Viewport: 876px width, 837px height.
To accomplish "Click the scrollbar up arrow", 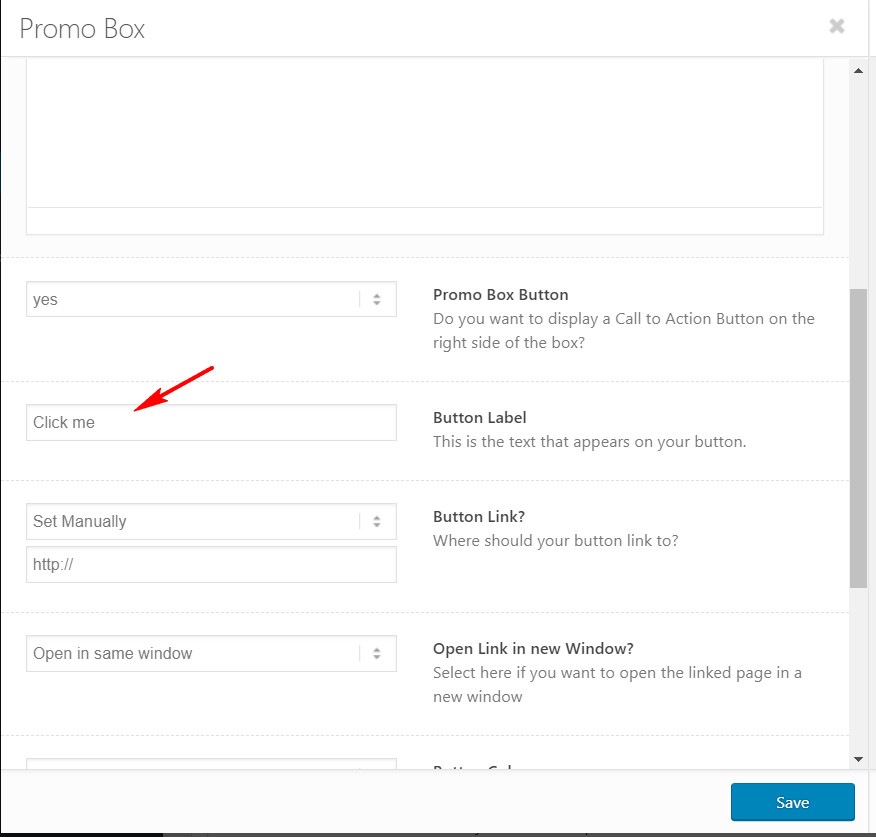I will click(x=858, y=71).
